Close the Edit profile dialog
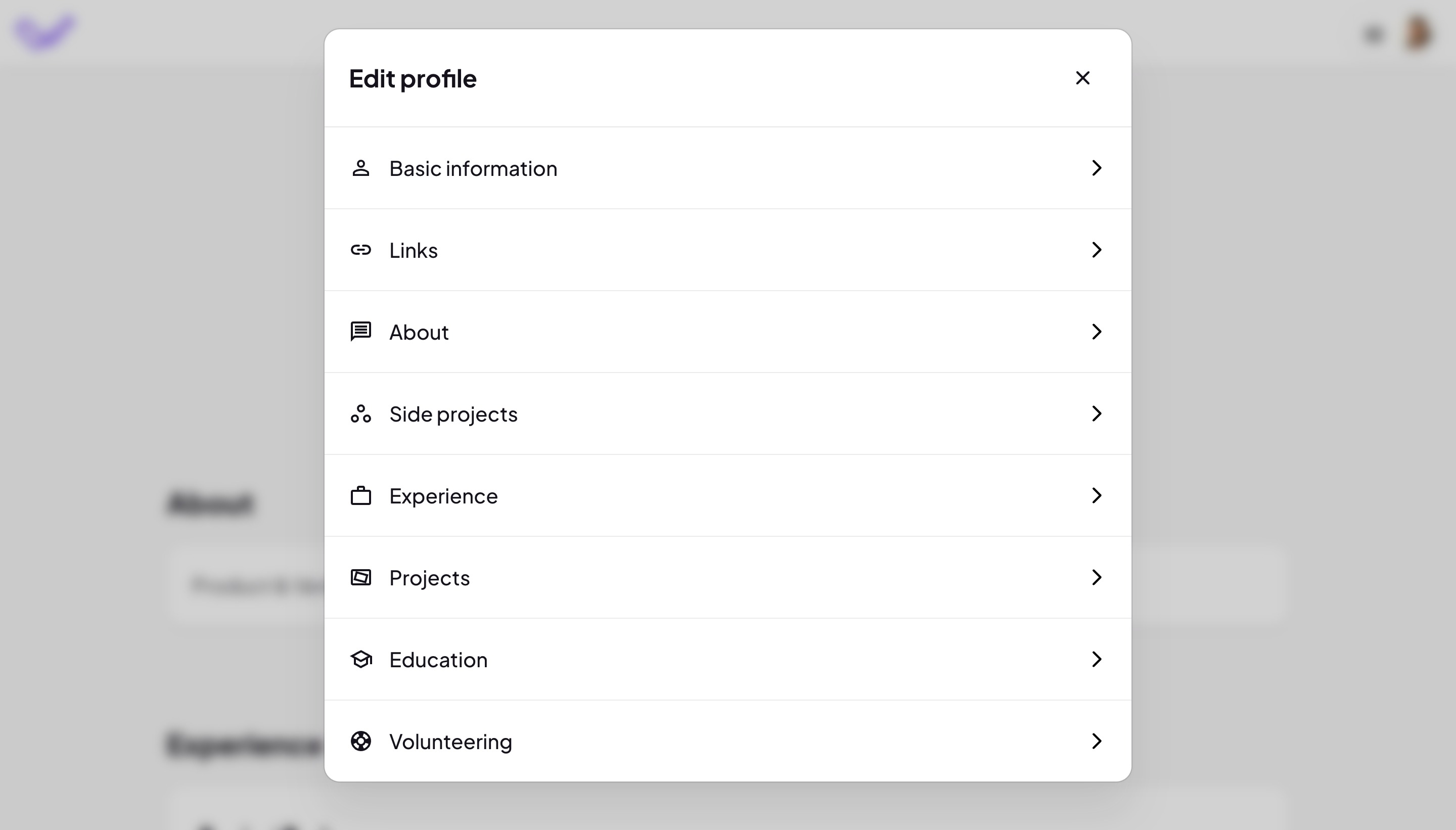The width and height of the screenshot is (1456, 830). [1082, 78]
